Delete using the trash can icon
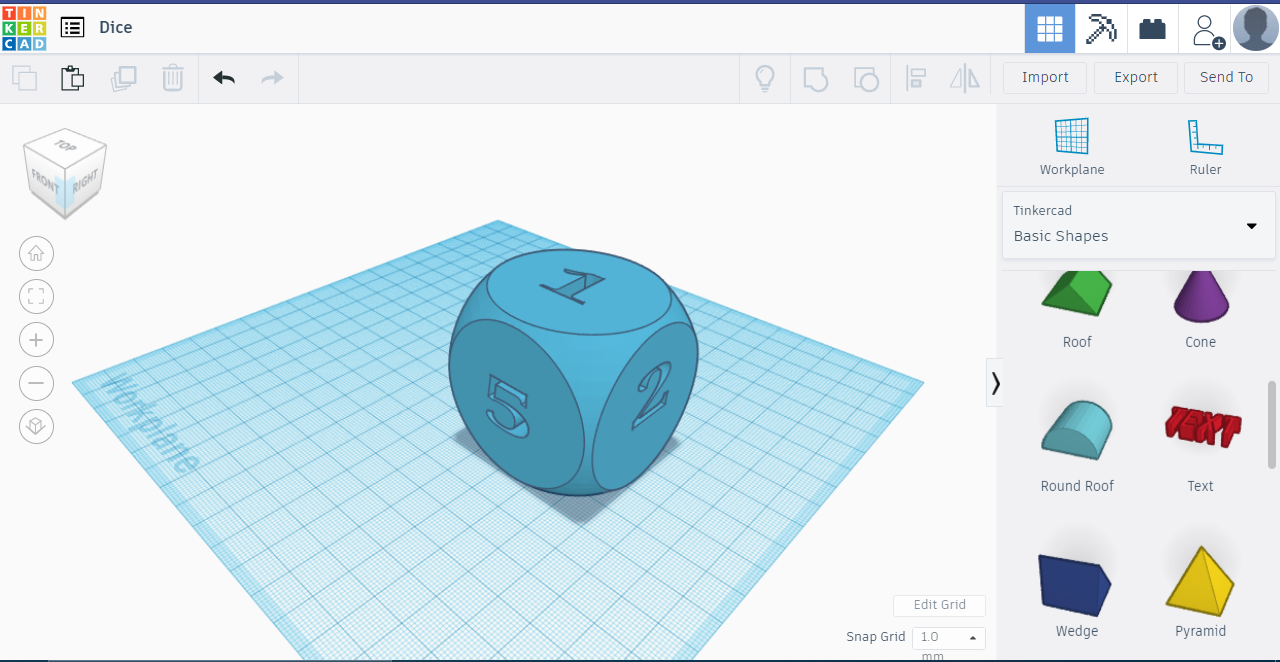1280x662 pixels. tap(172, 77)
